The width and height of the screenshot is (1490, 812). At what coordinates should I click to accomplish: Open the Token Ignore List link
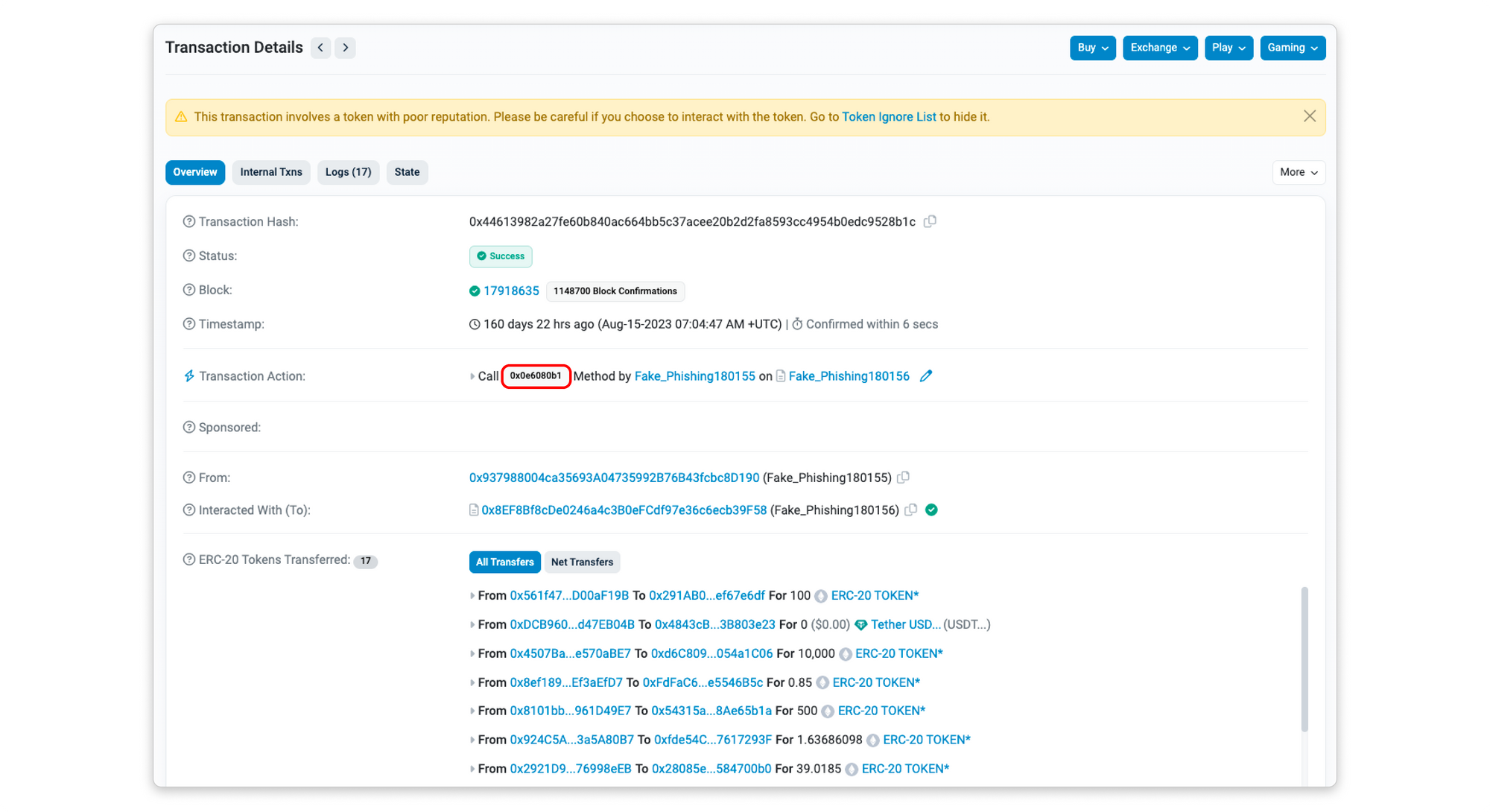pos(888,117)
